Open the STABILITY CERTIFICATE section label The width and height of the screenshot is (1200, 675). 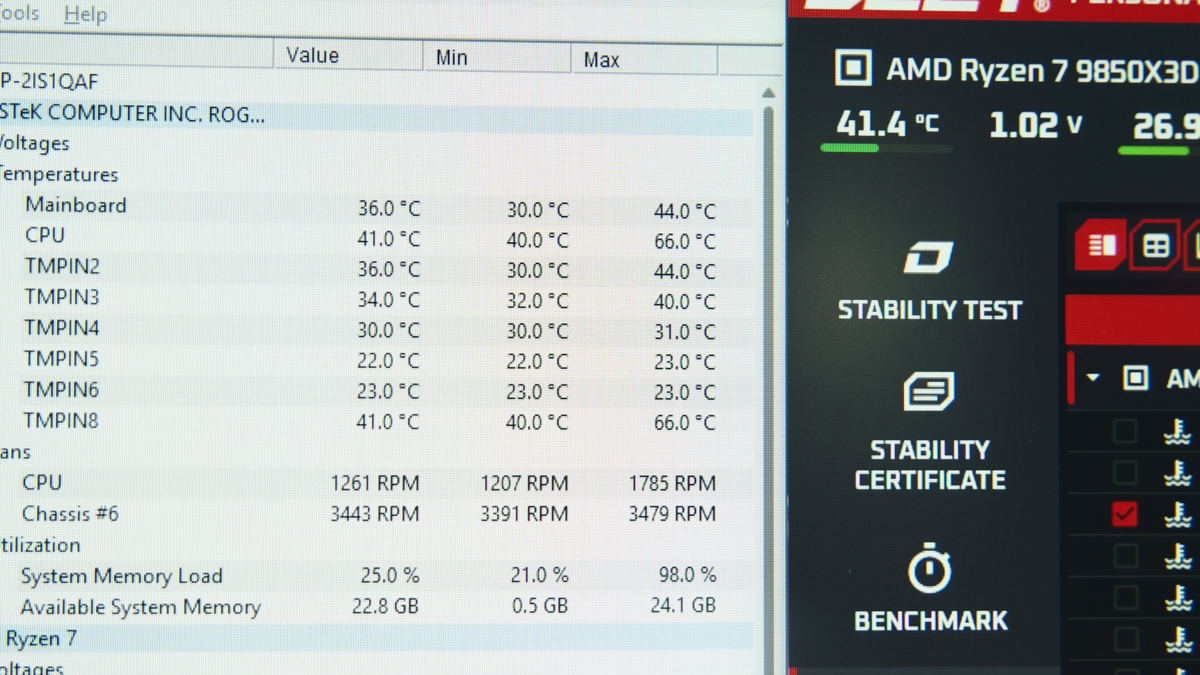[930, 465]
